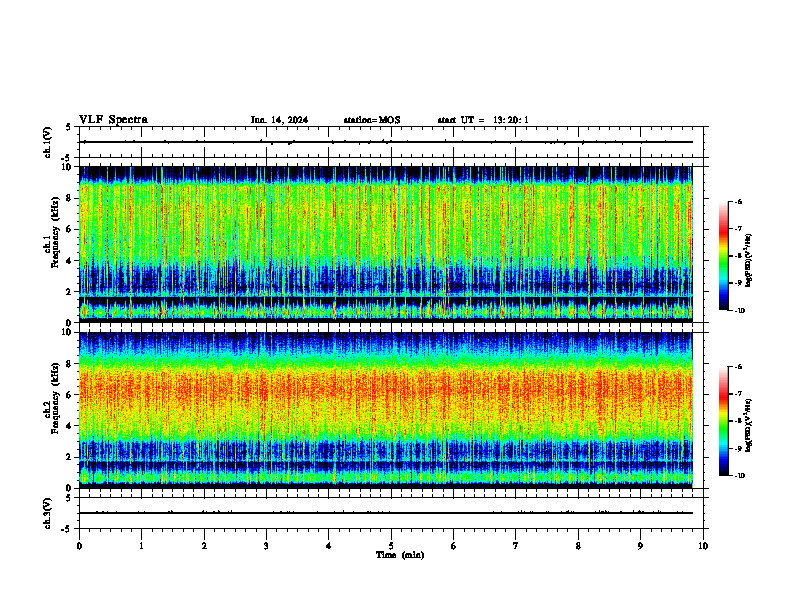Click the ch.2 colorbar "log(PSD)" title

coord(749,425)
